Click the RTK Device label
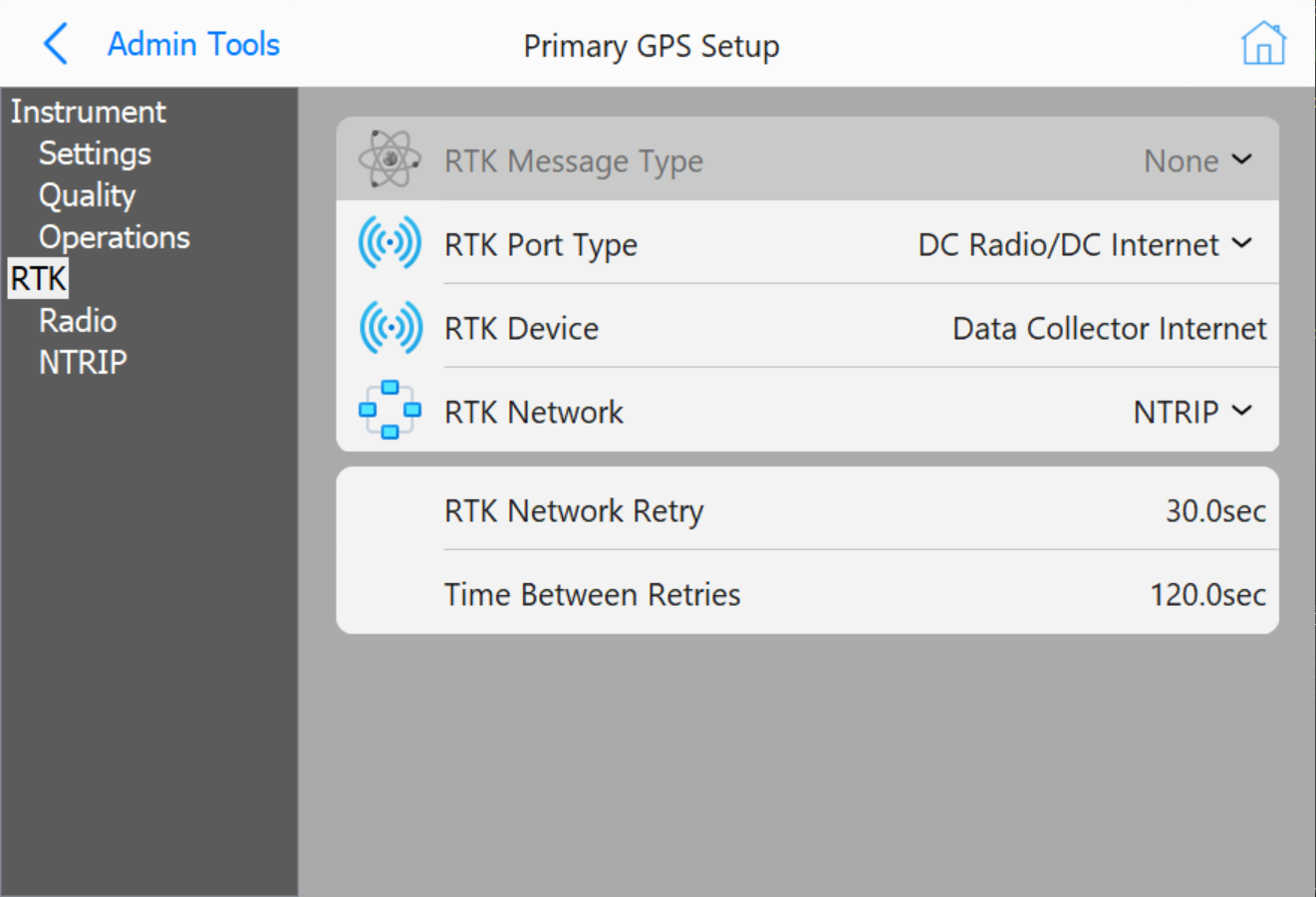 521,328
